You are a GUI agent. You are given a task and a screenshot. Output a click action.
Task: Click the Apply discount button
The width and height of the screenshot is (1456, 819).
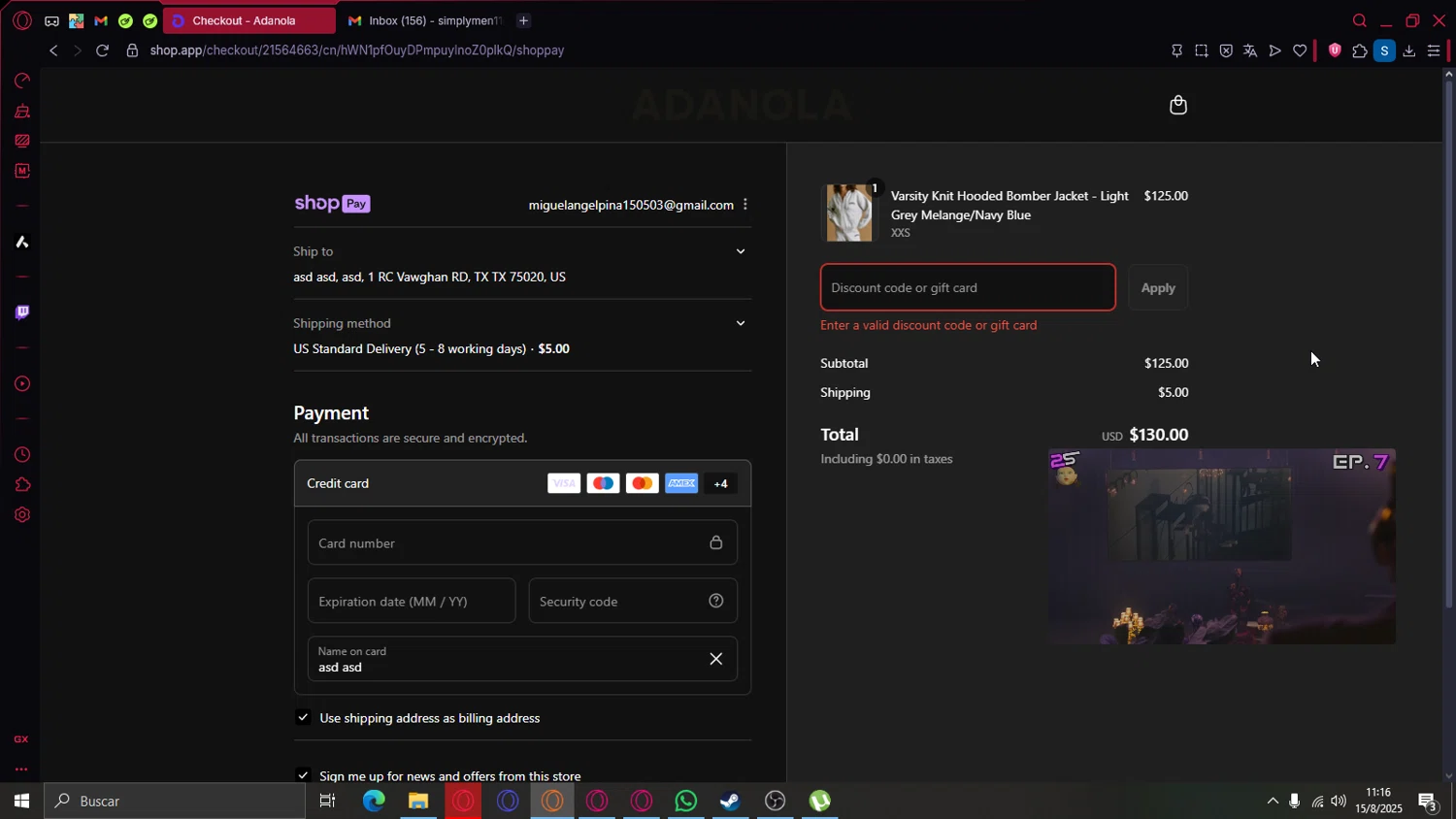click(x=1158, y=287)
